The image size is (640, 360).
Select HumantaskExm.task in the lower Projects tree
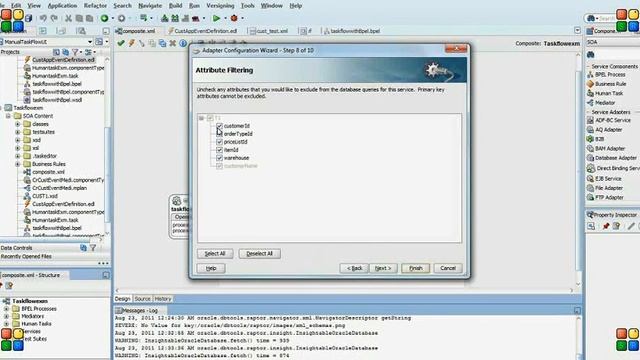tap(55, 220)
